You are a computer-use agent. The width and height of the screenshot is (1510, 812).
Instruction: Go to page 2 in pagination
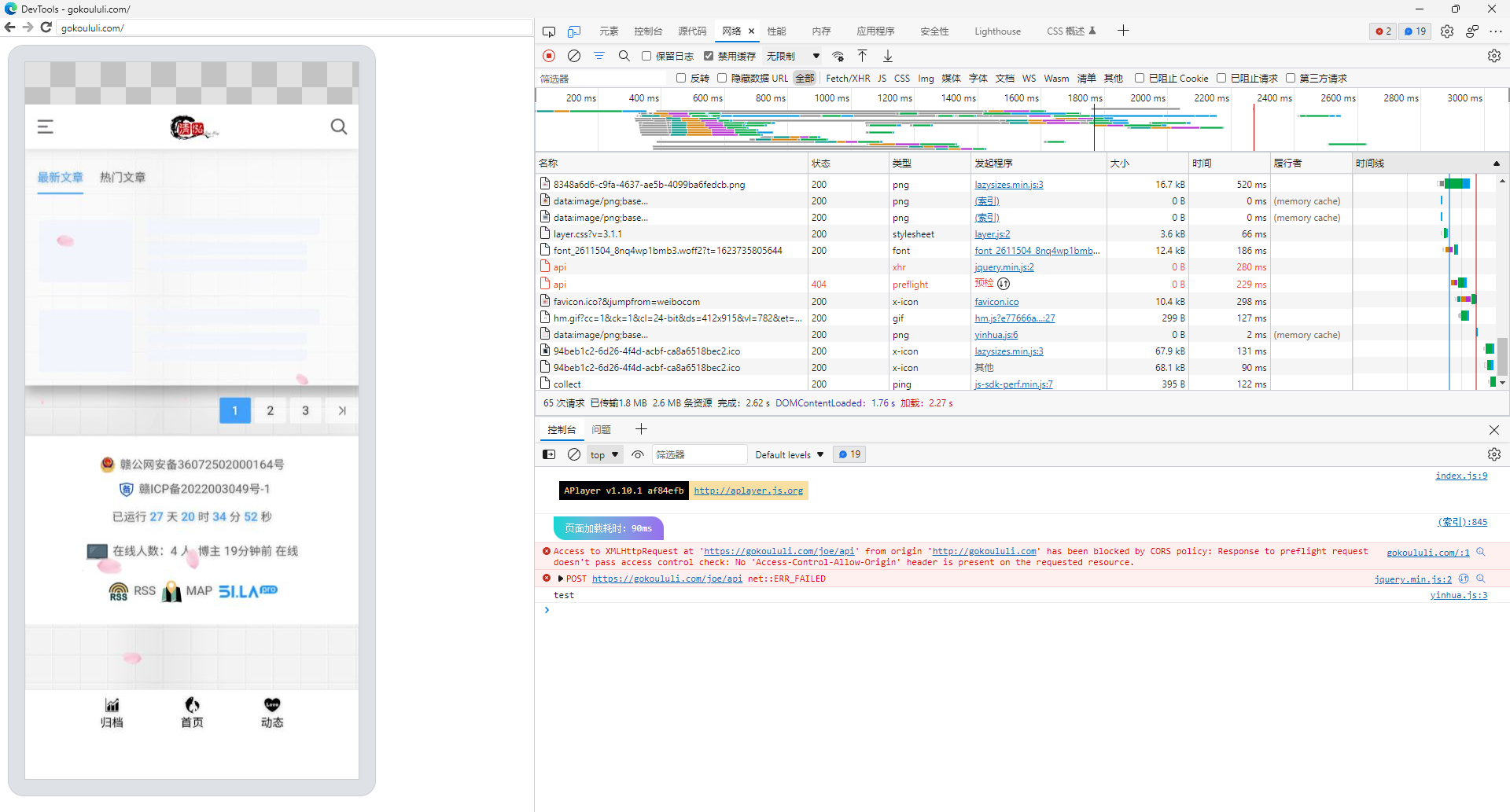[271, 410]
